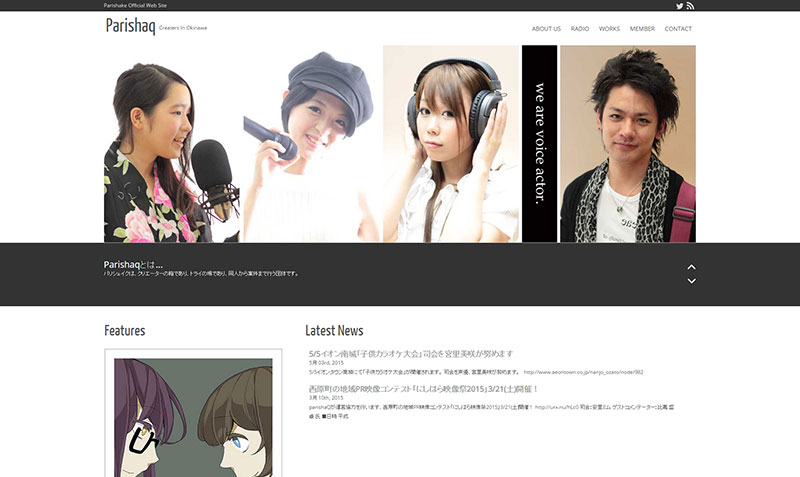Click the girl with cap and microphone photo

click(311, 144)
